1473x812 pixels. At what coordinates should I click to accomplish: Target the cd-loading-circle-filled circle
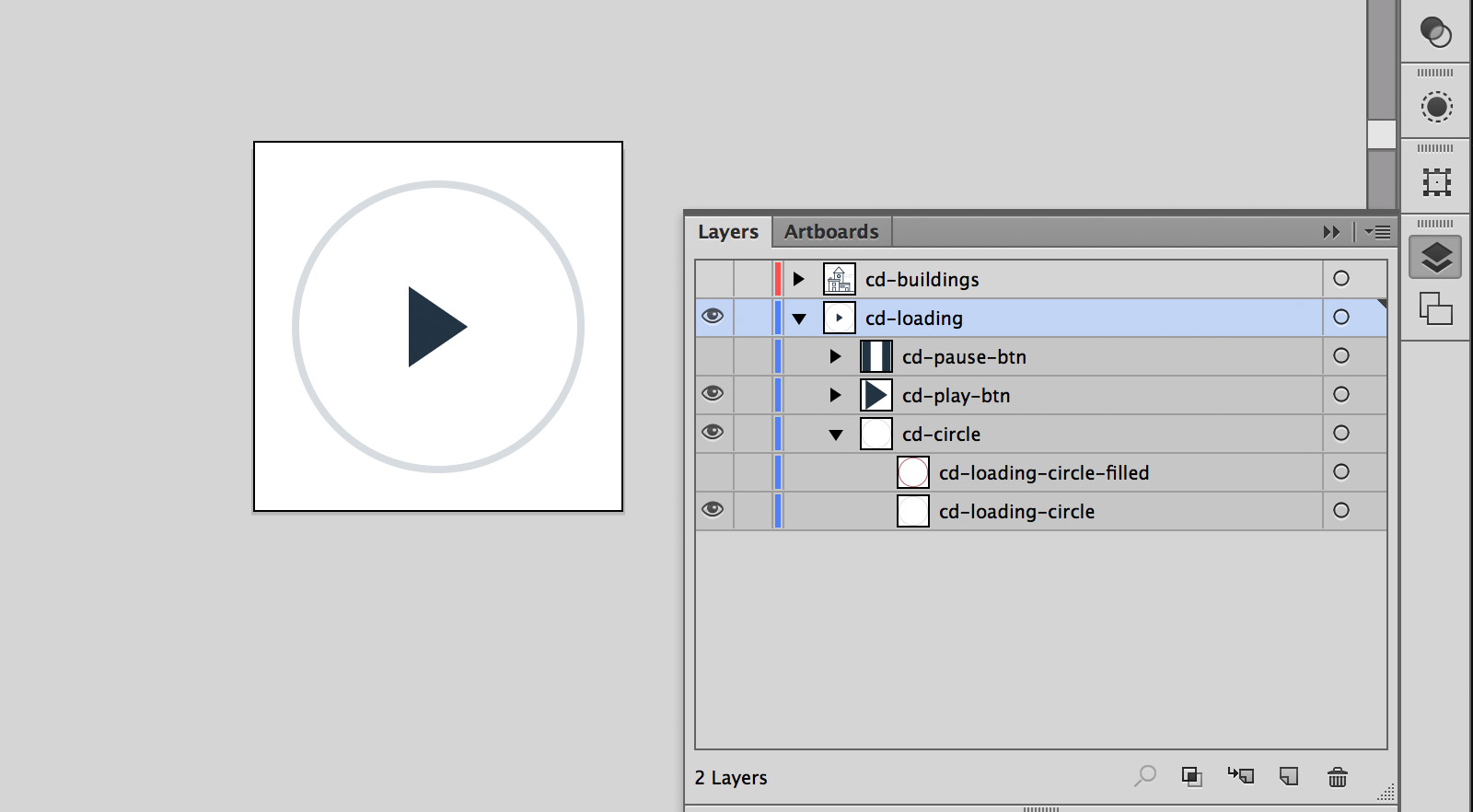point(1341,471)
